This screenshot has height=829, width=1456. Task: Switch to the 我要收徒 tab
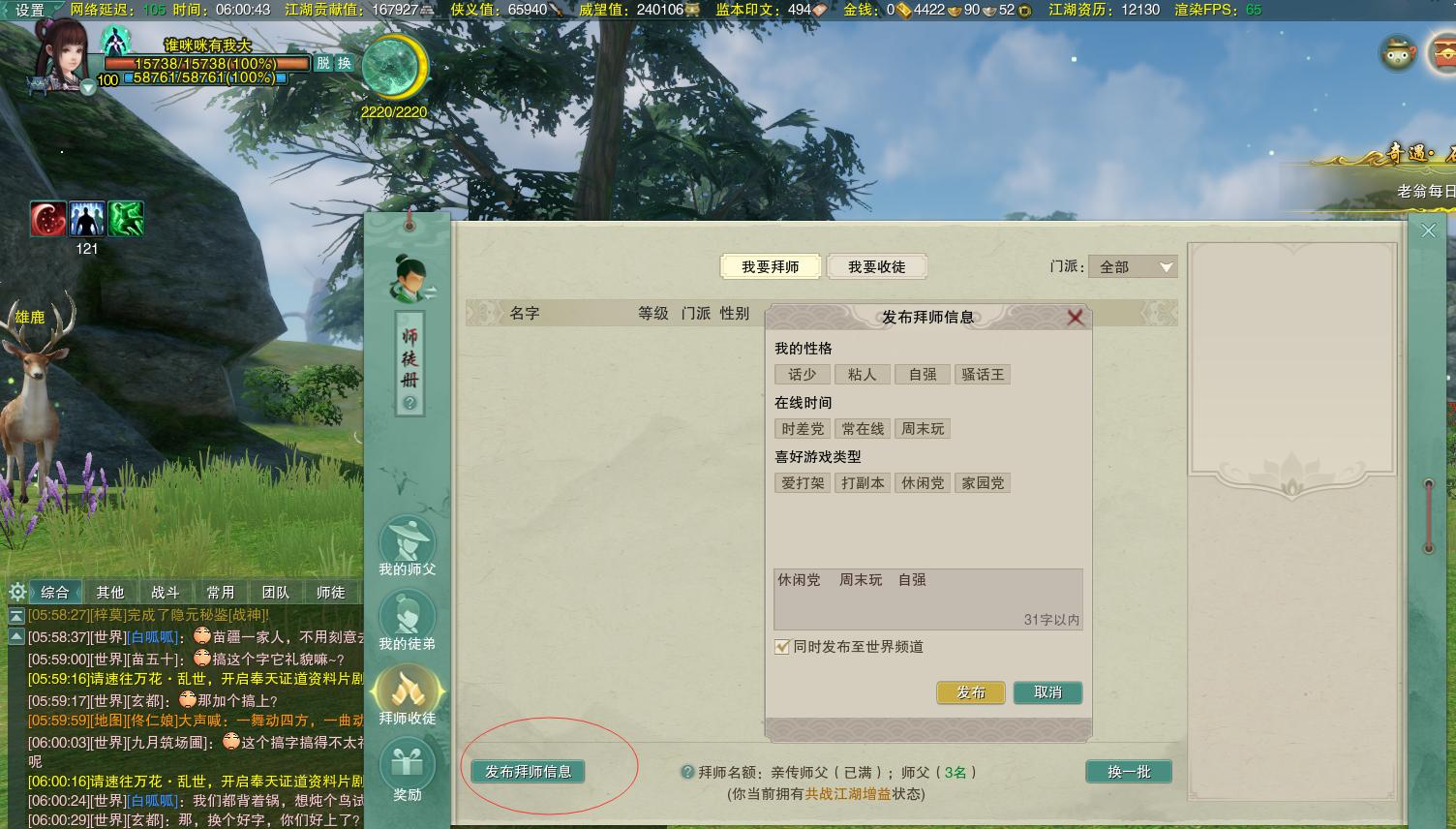877,265
